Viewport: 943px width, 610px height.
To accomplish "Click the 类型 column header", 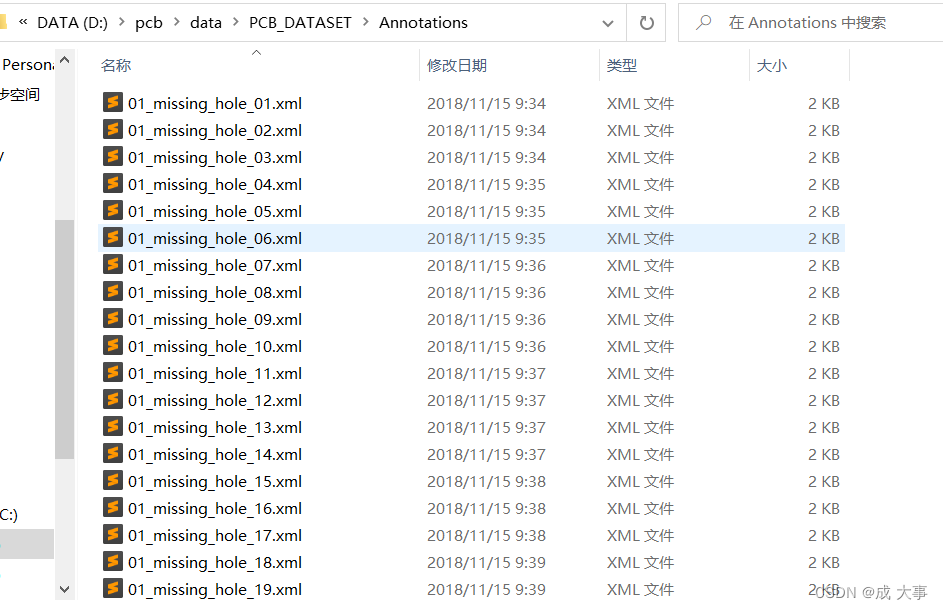I will [621, 66].
